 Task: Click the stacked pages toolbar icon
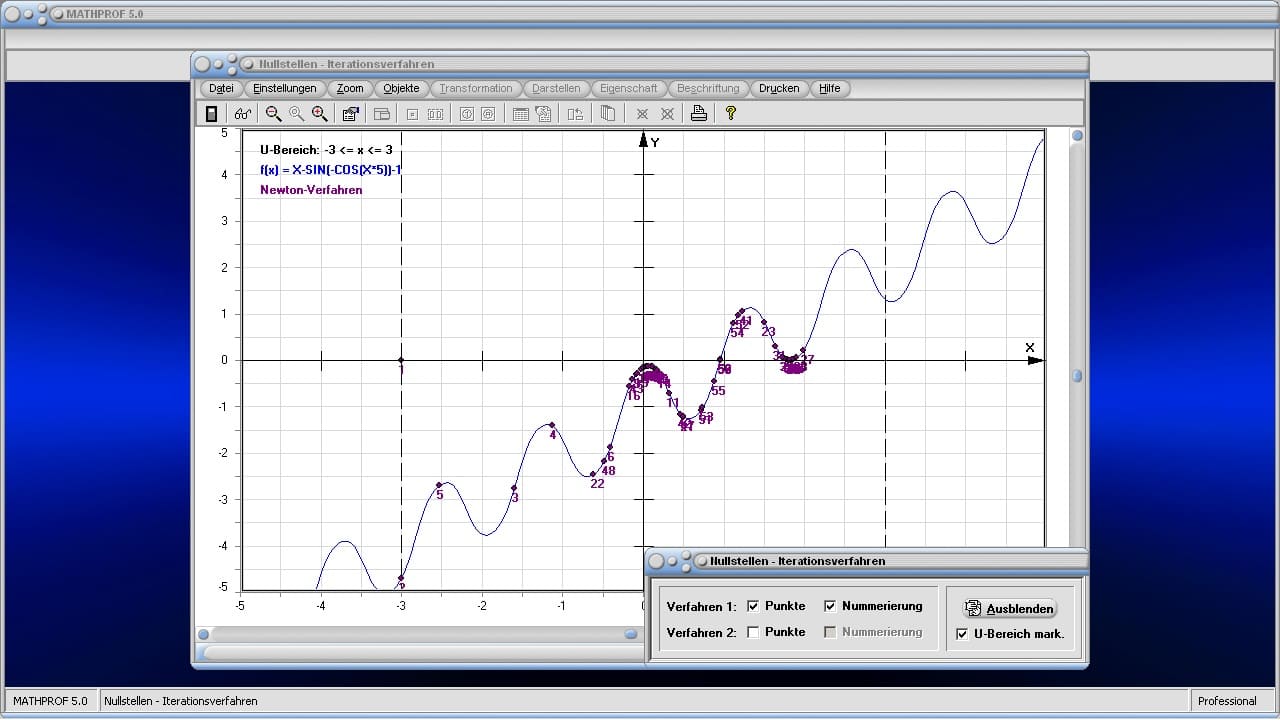[x=607, y=114]
